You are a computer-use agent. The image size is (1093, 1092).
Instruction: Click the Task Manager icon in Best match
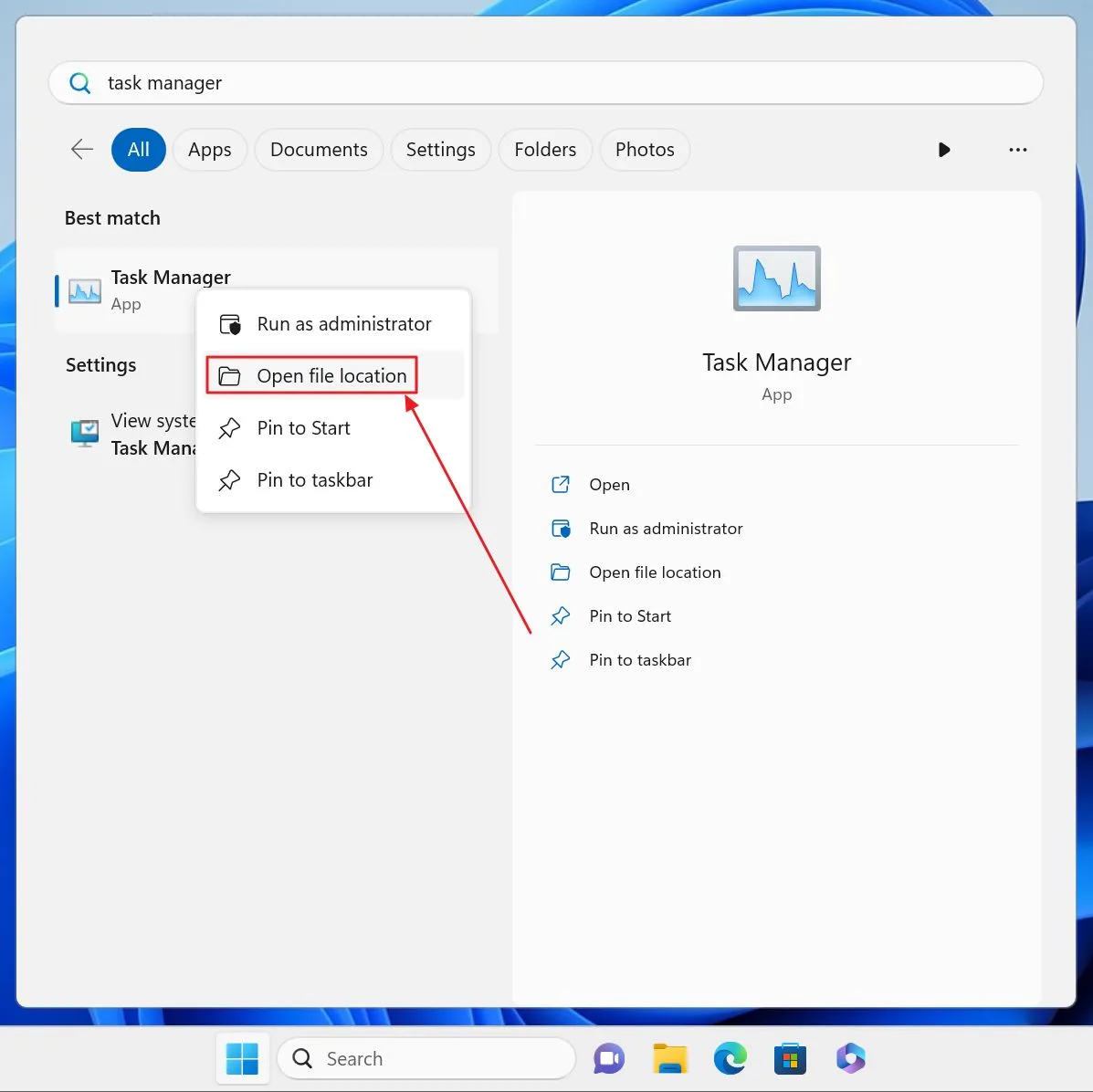click(84, 290)
